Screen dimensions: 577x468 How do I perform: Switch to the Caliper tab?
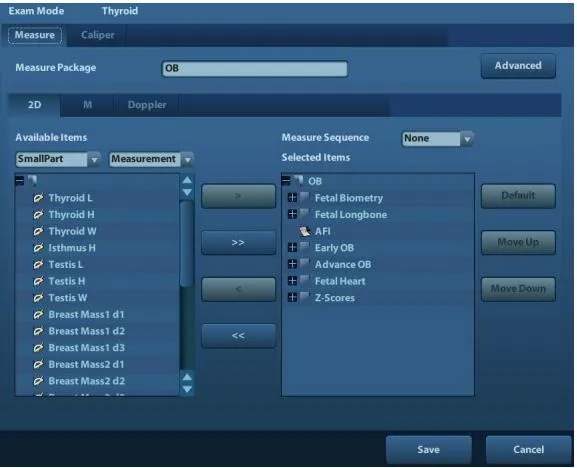click(98, 35)
